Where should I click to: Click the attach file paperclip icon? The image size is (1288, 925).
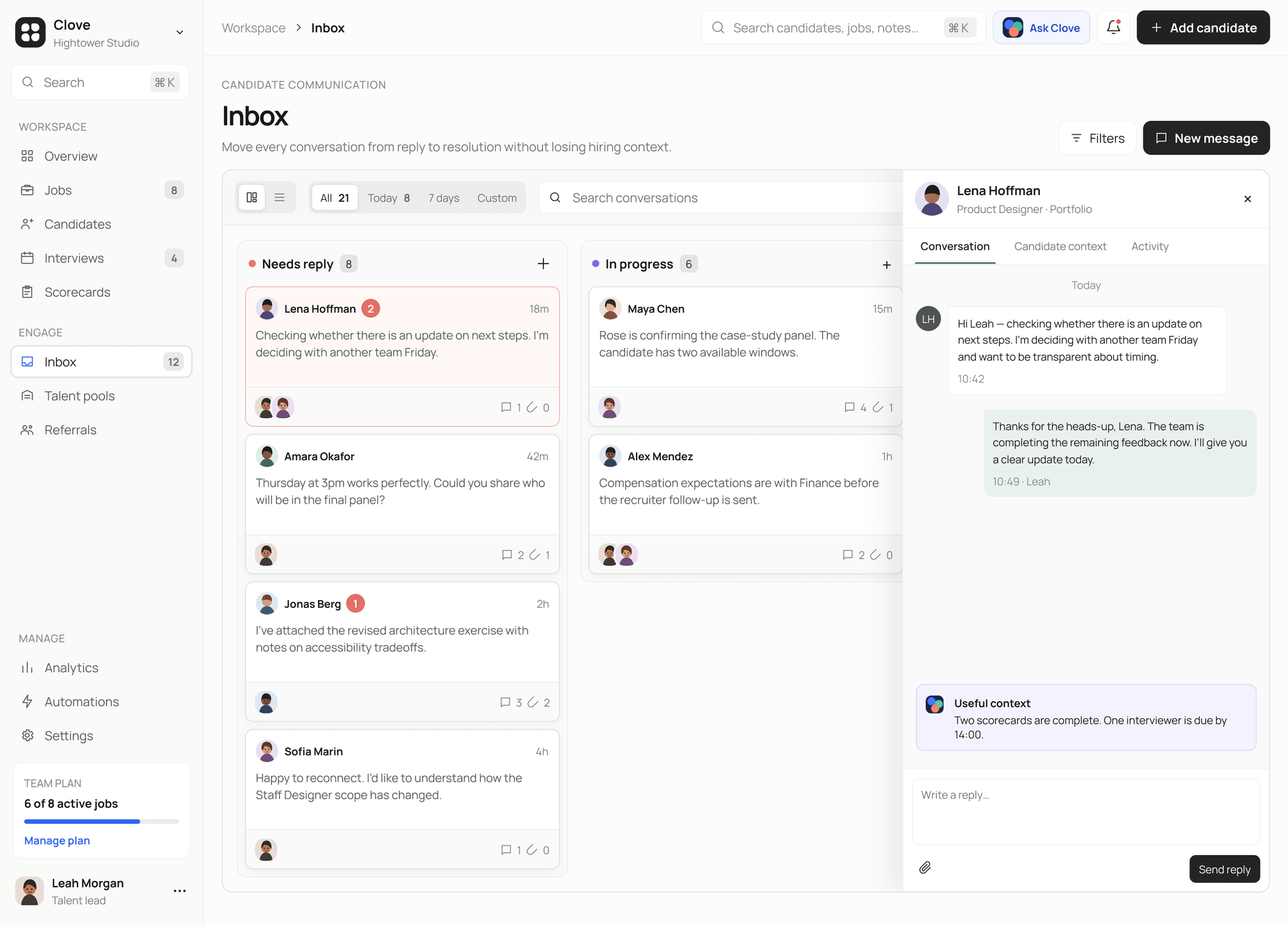(924, 868)
